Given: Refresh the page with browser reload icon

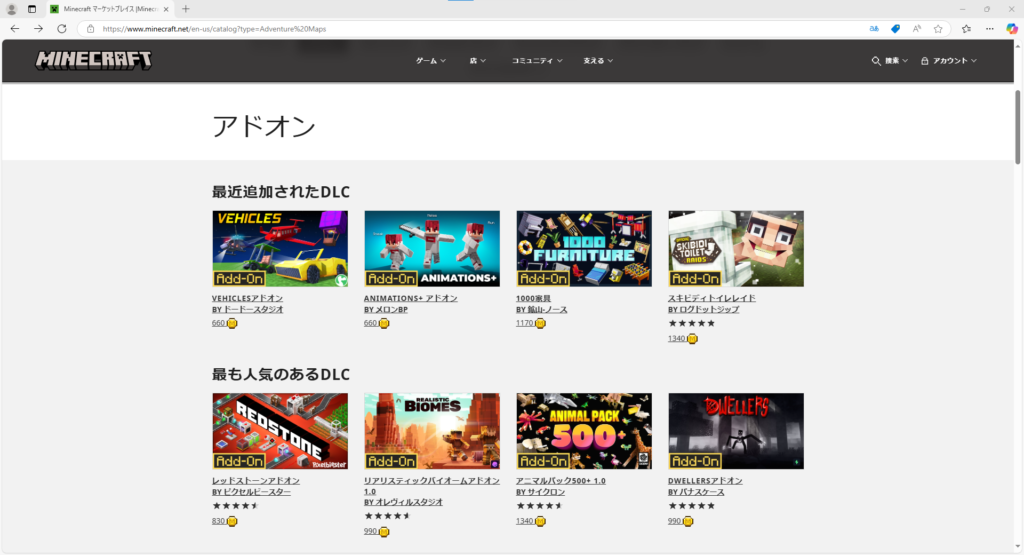Looking at the screenshot, I should click(x=62, y=29).
